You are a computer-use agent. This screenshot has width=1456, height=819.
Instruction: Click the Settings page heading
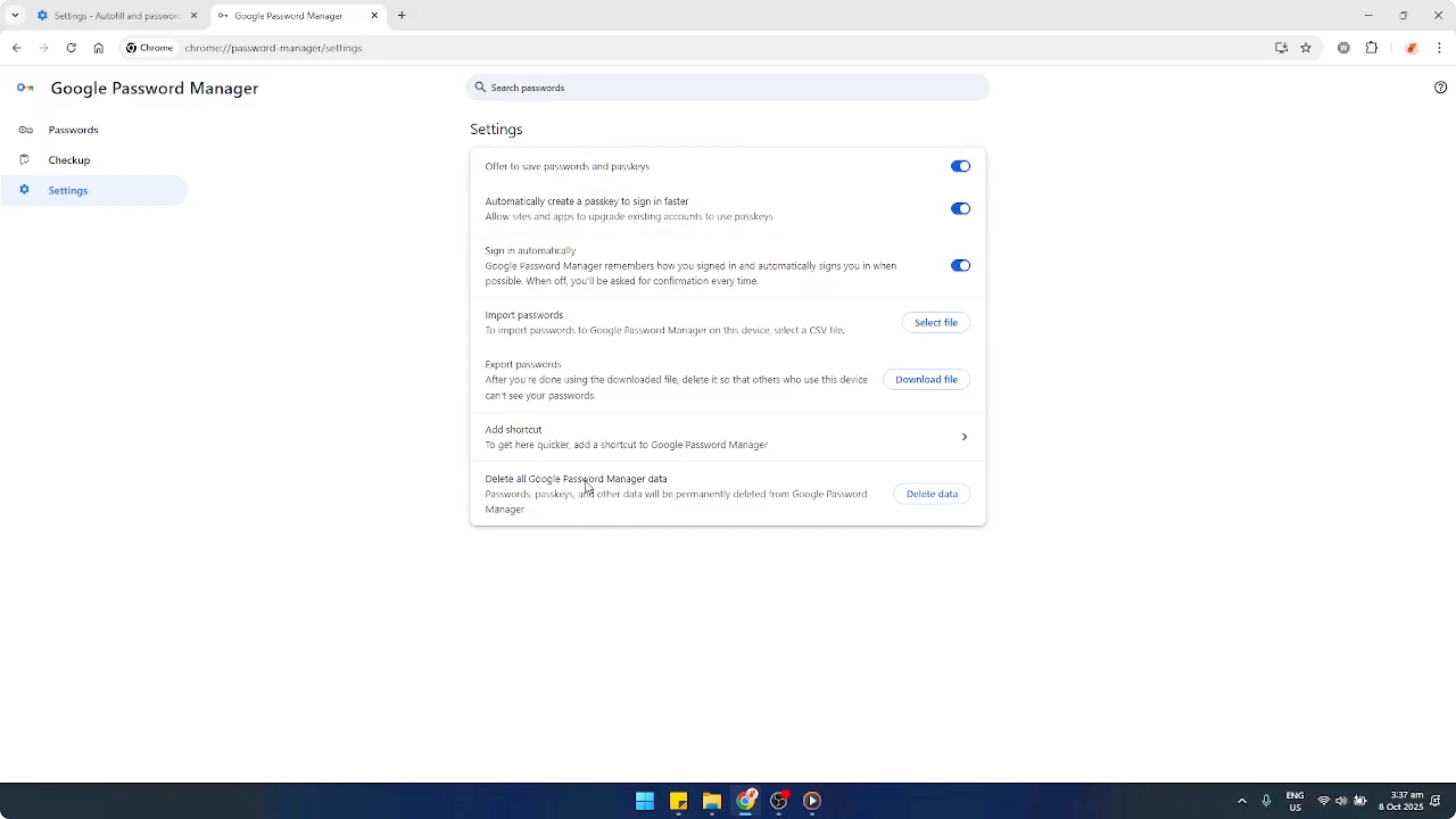(x=496, y=129)
